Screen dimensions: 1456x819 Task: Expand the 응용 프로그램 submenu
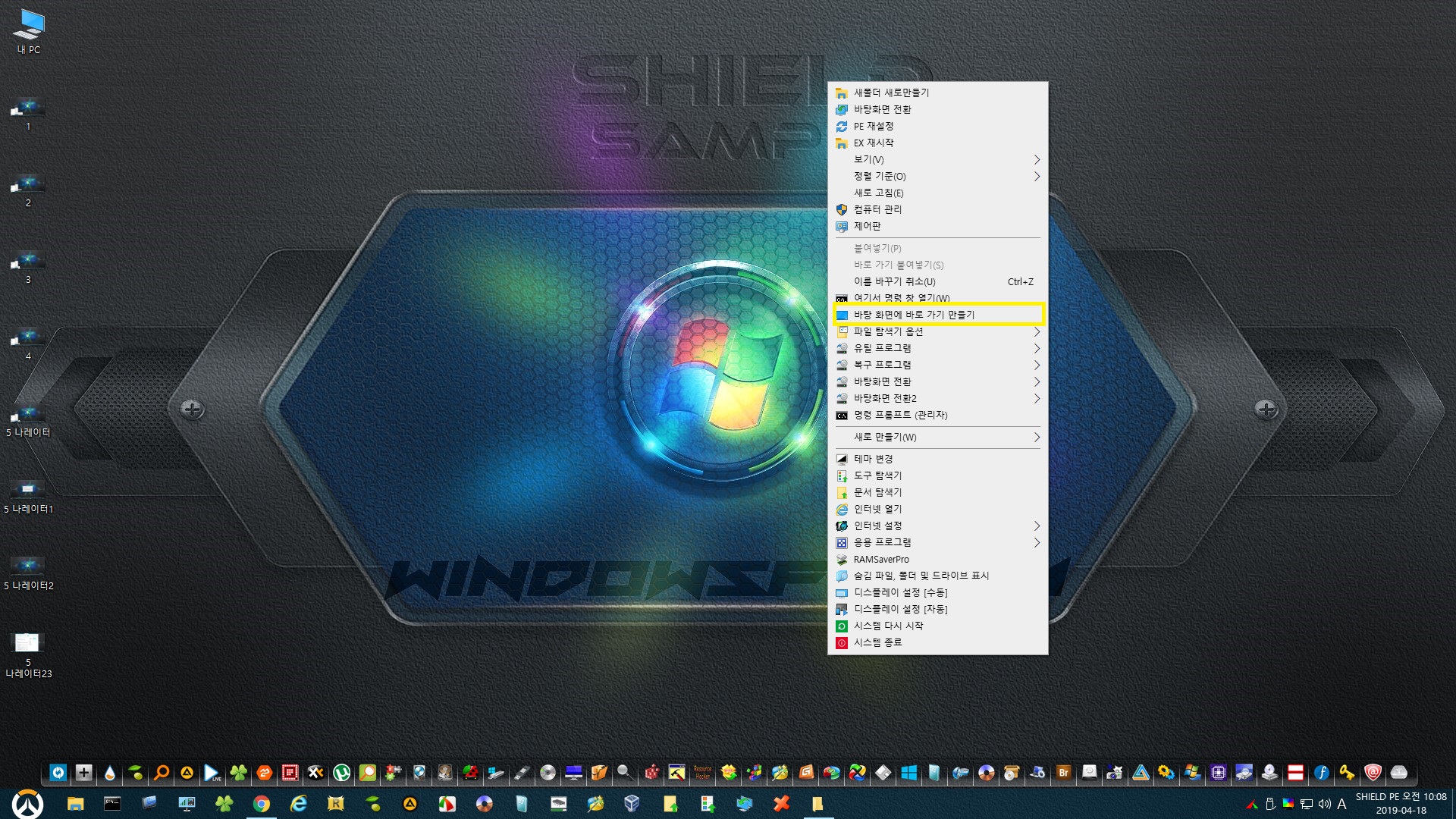(x=937, y=542)
